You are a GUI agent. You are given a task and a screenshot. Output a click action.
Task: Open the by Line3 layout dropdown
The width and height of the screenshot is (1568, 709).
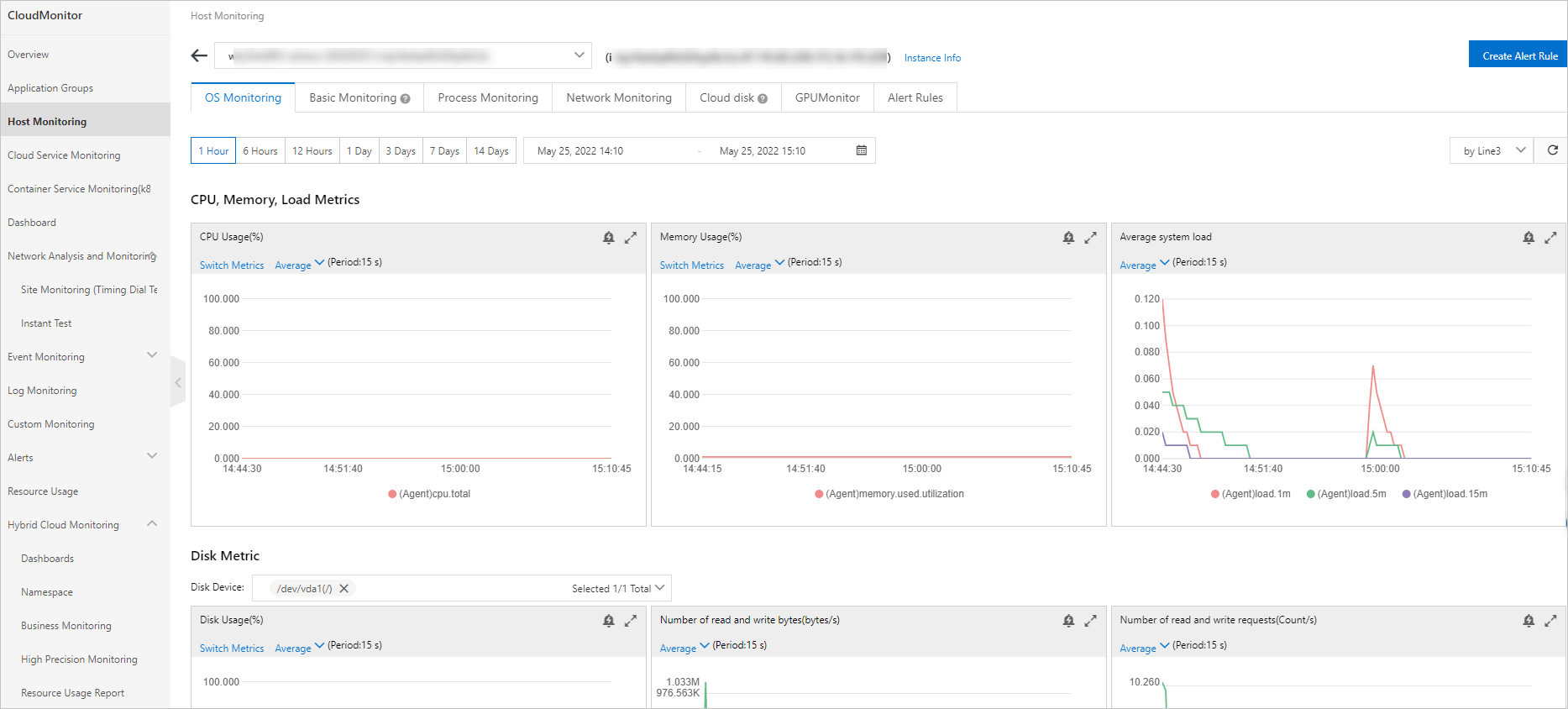click(x=1492, y=150)
